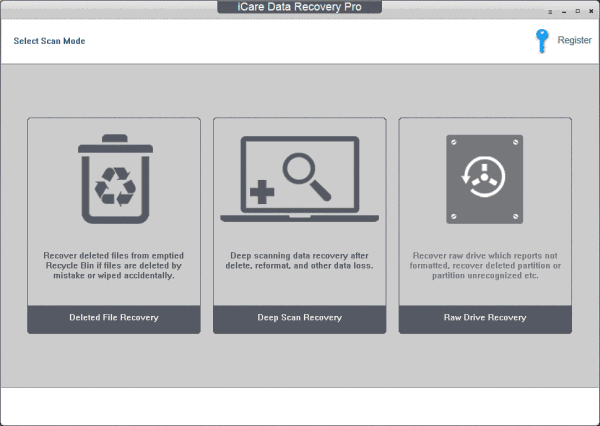The height and width of the screenshot is (426, 600).
Task: Click the 'Recover deleted files from emptied' description
Action: coord(114,266)
